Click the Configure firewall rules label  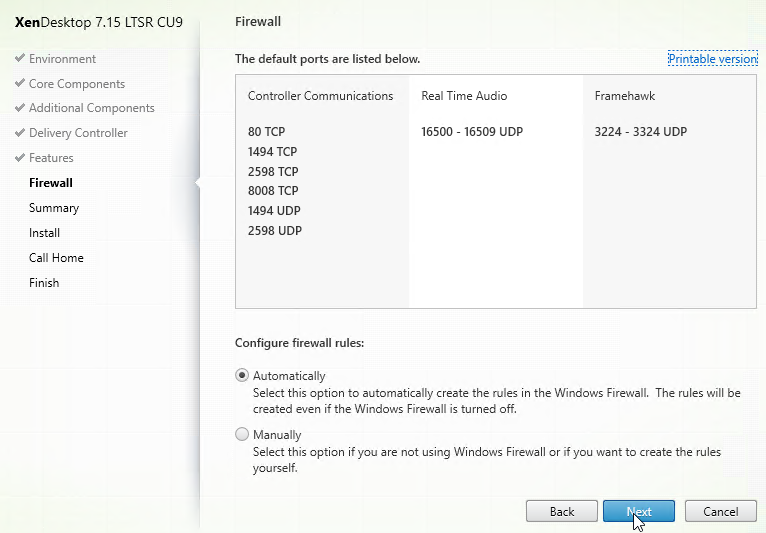299,343
